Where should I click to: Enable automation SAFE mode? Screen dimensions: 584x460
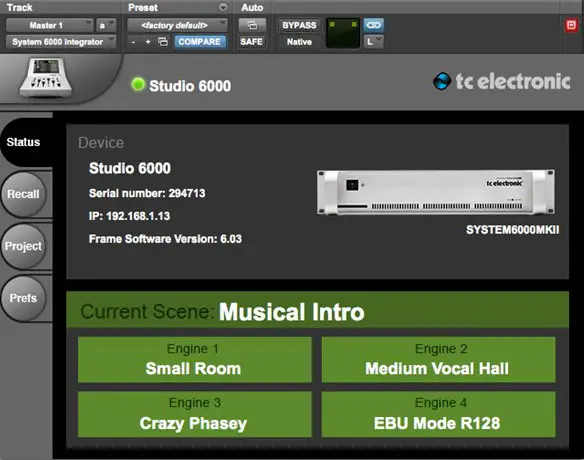(252, 42)
